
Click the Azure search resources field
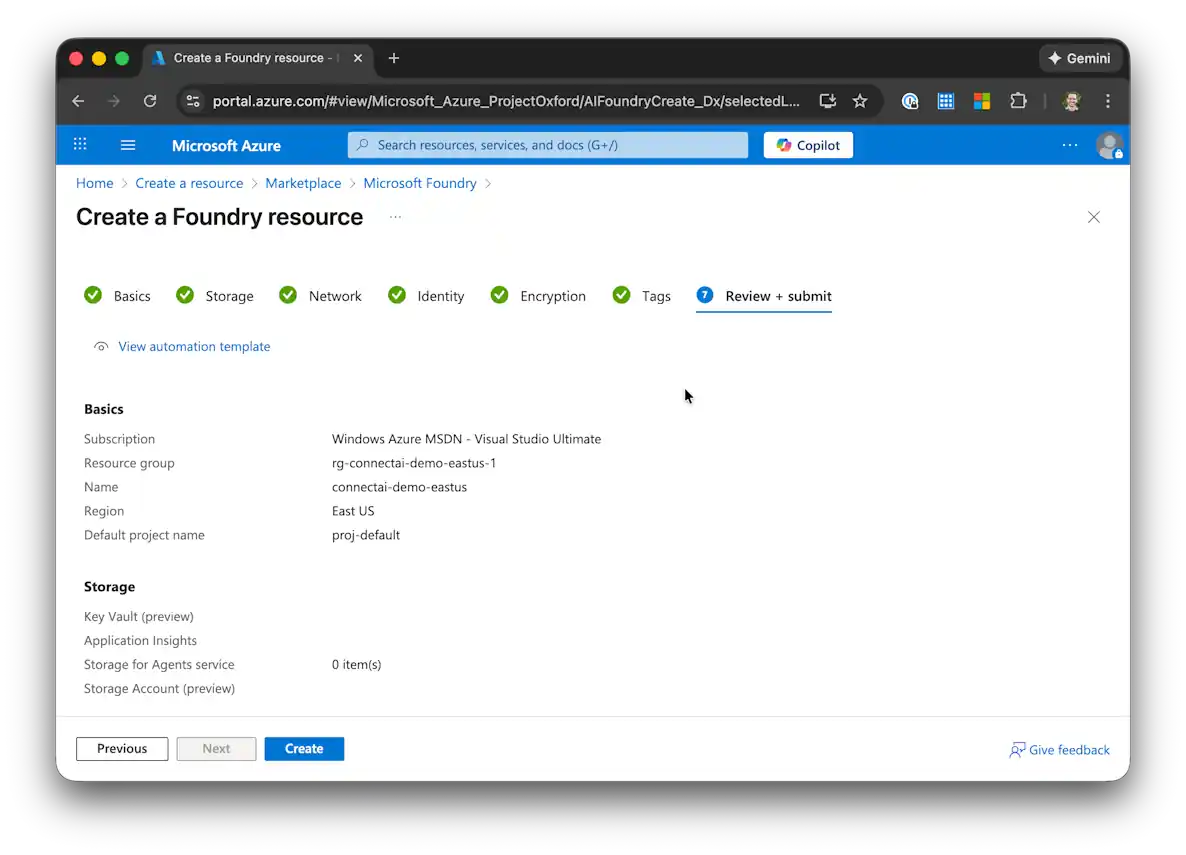tap(548, 145)
